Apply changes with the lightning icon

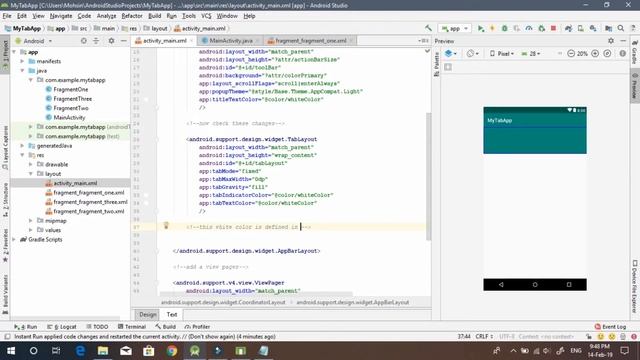click(x=492, y=28)
